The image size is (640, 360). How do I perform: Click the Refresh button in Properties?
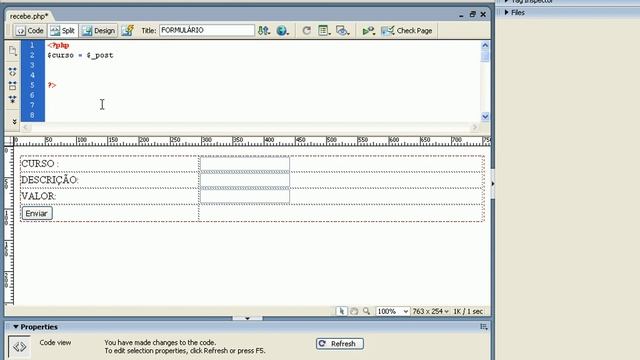[340, 344]
